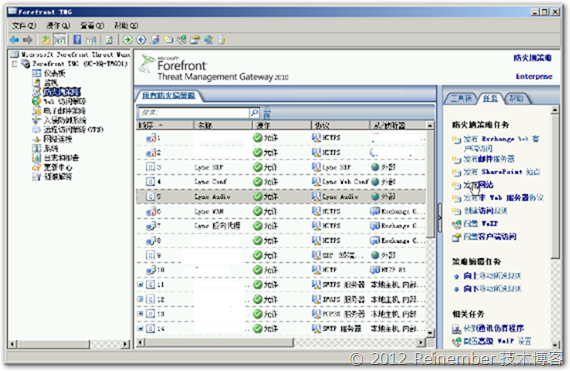Select the 任务 tab
This screenshot has width=570, height=371.
click(490, 98)
